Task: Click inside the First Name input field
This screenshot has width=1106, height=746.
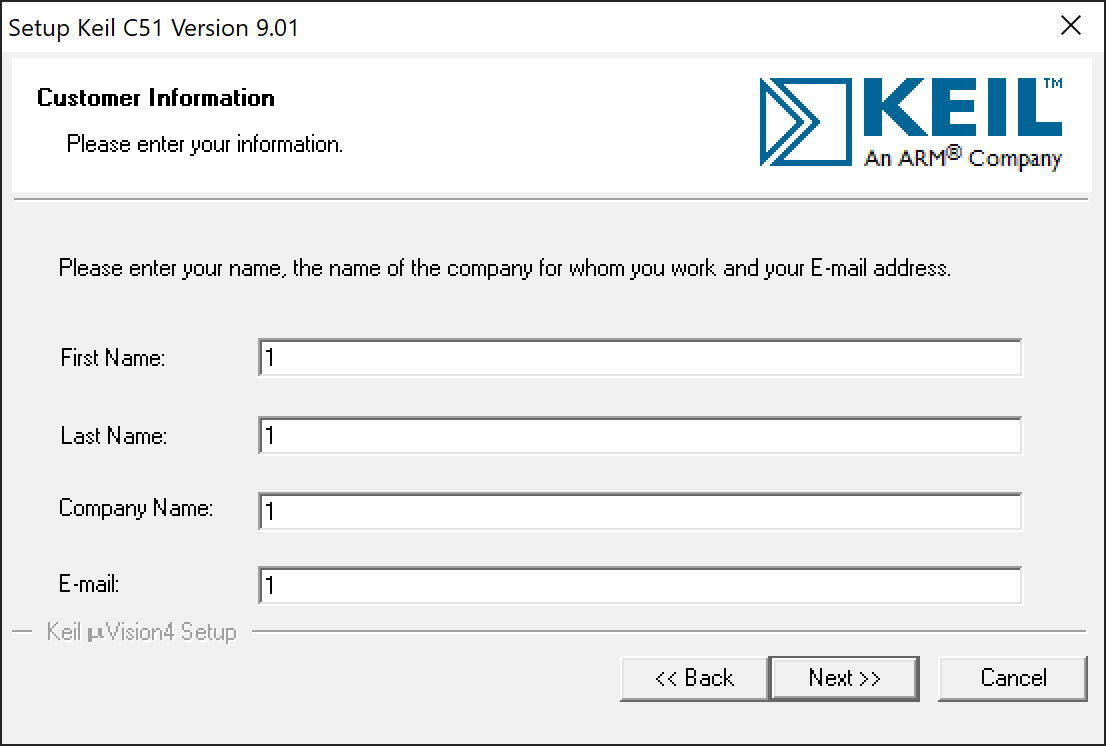Action: pyautogui.click(x=640, y=357)
